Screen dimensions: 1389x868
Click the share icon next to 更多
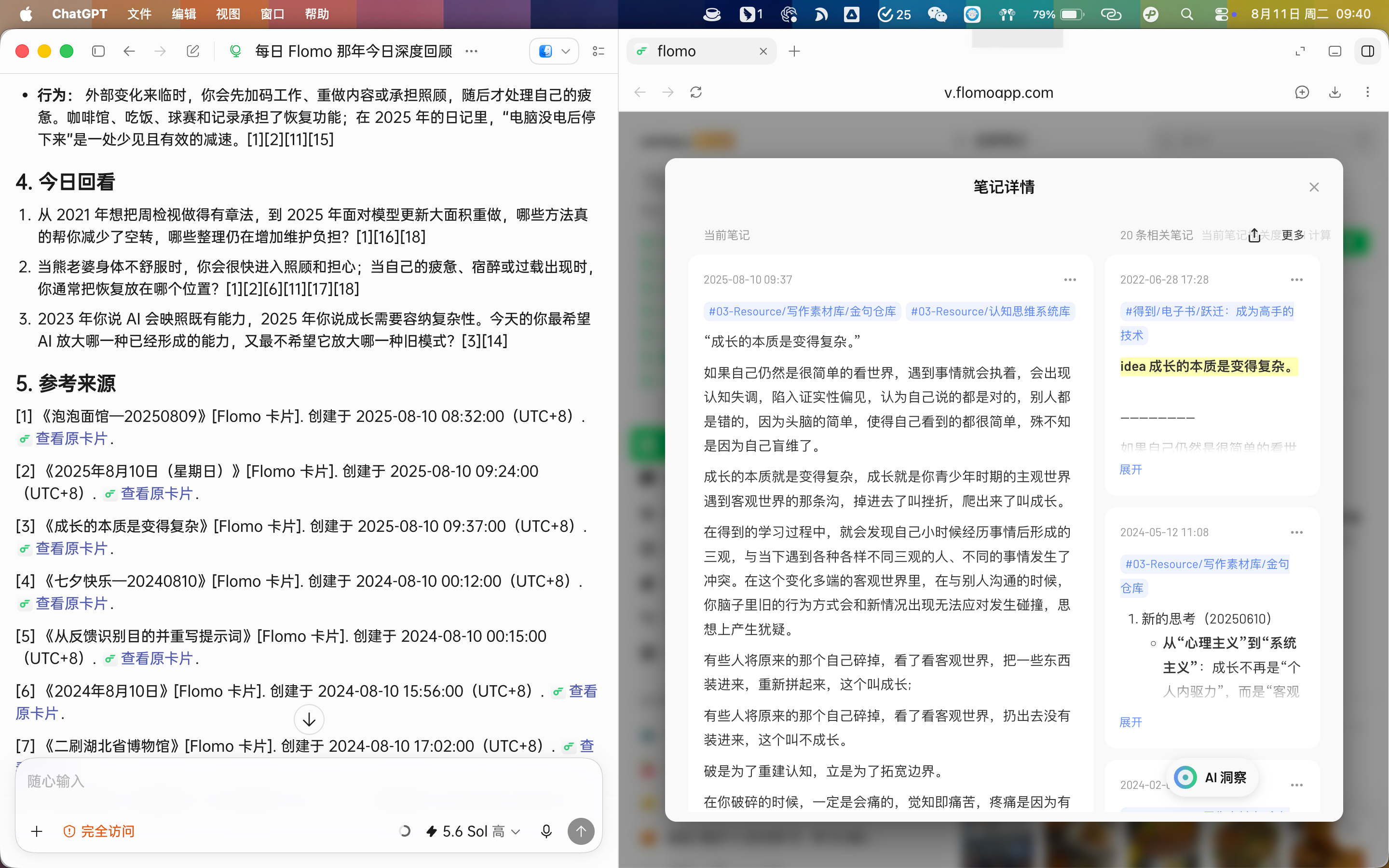1255,235
